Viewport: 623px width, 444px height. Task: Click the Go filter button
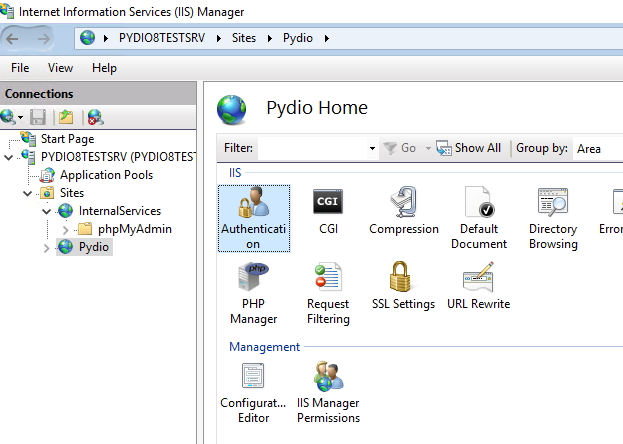[x=400, y=148]
